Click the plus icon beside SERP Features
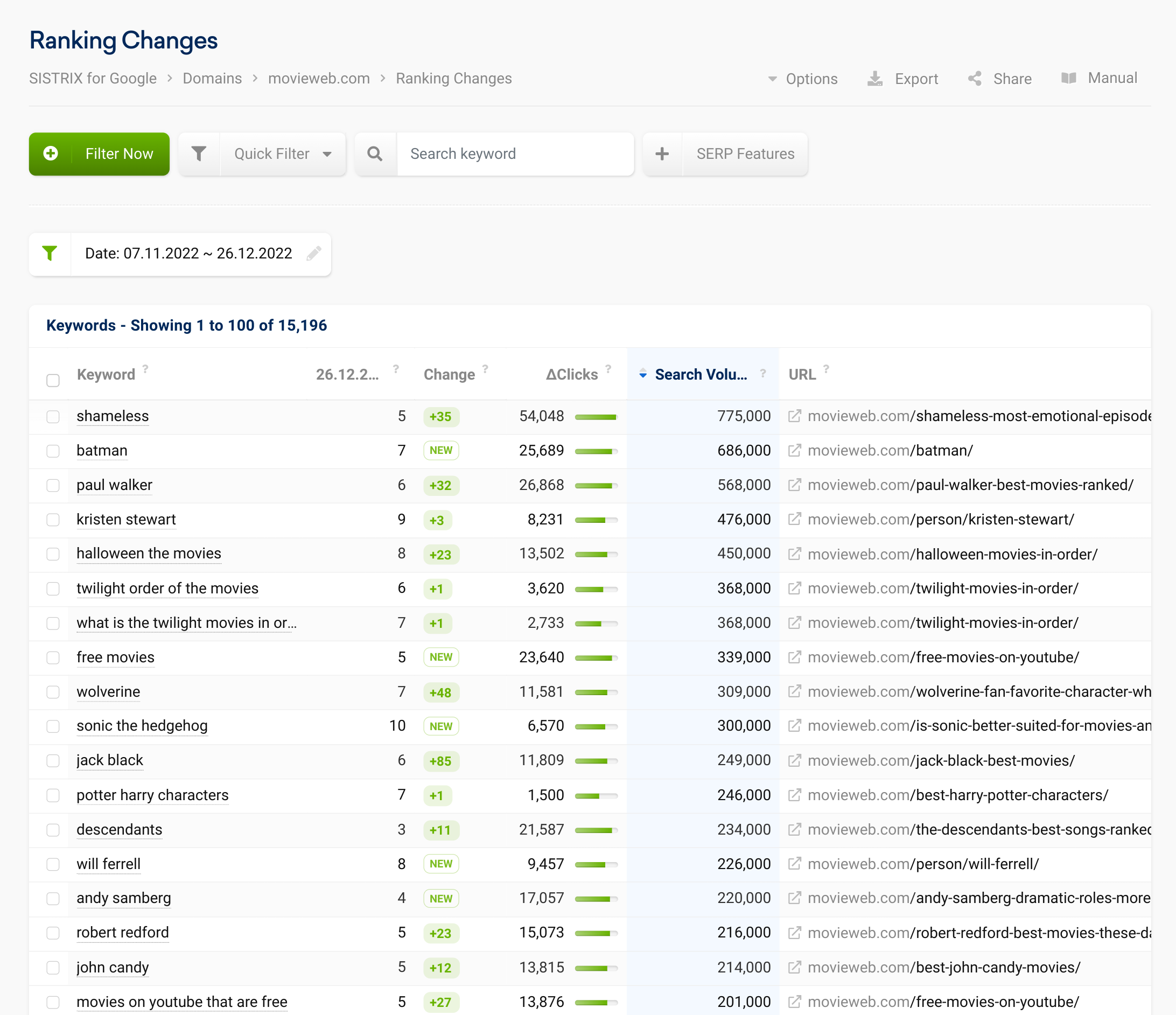1176x1015 pixels. pyautogui.click(x=662, y=153)
